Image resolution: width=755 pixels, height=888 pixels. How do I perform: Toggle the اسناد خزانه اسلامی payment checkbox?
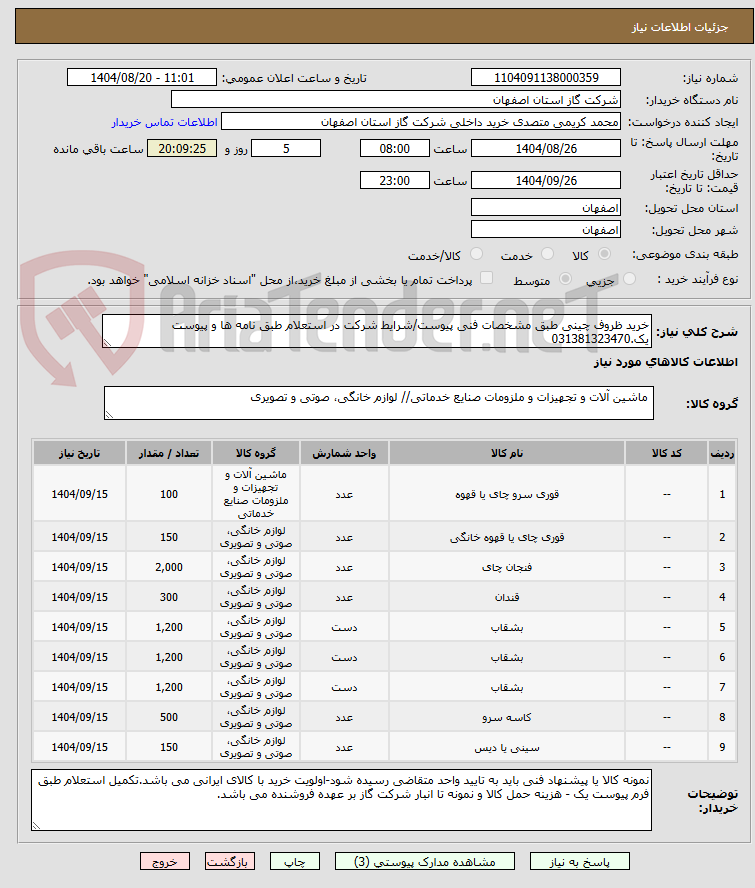[x=486, y=278]
